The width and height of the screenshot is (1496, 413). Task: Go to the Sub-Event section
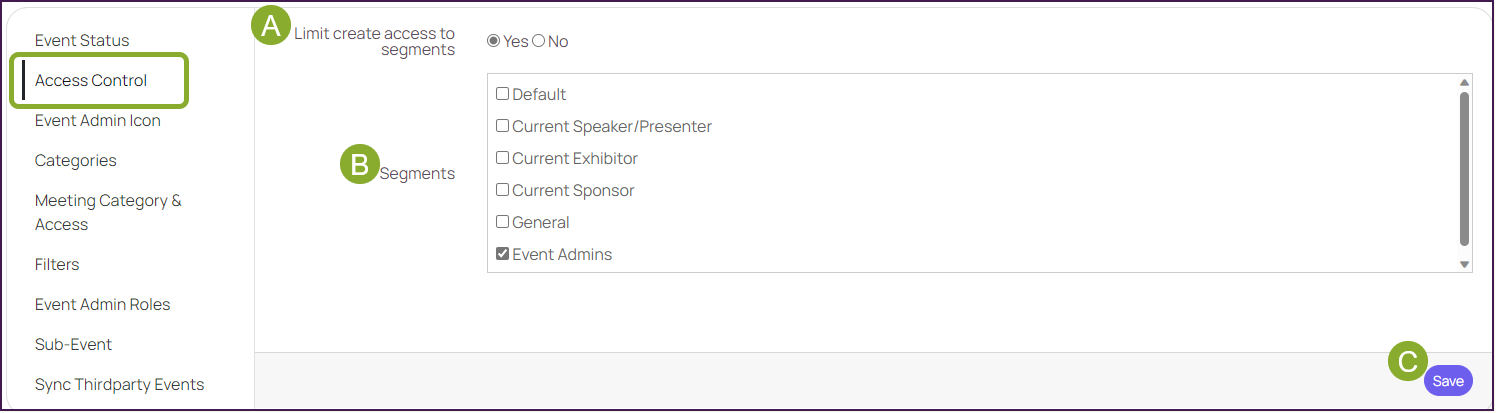click(73, 345)
